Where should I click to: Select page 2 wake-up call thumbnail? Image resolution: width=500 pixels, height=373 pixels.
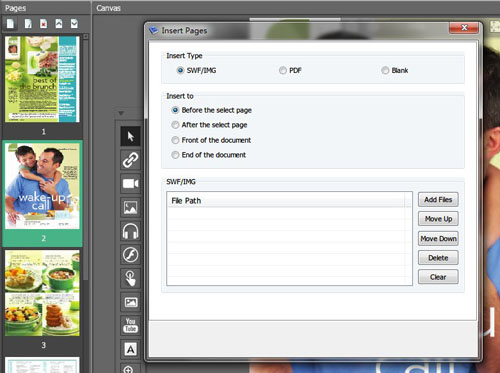[42, 186]
